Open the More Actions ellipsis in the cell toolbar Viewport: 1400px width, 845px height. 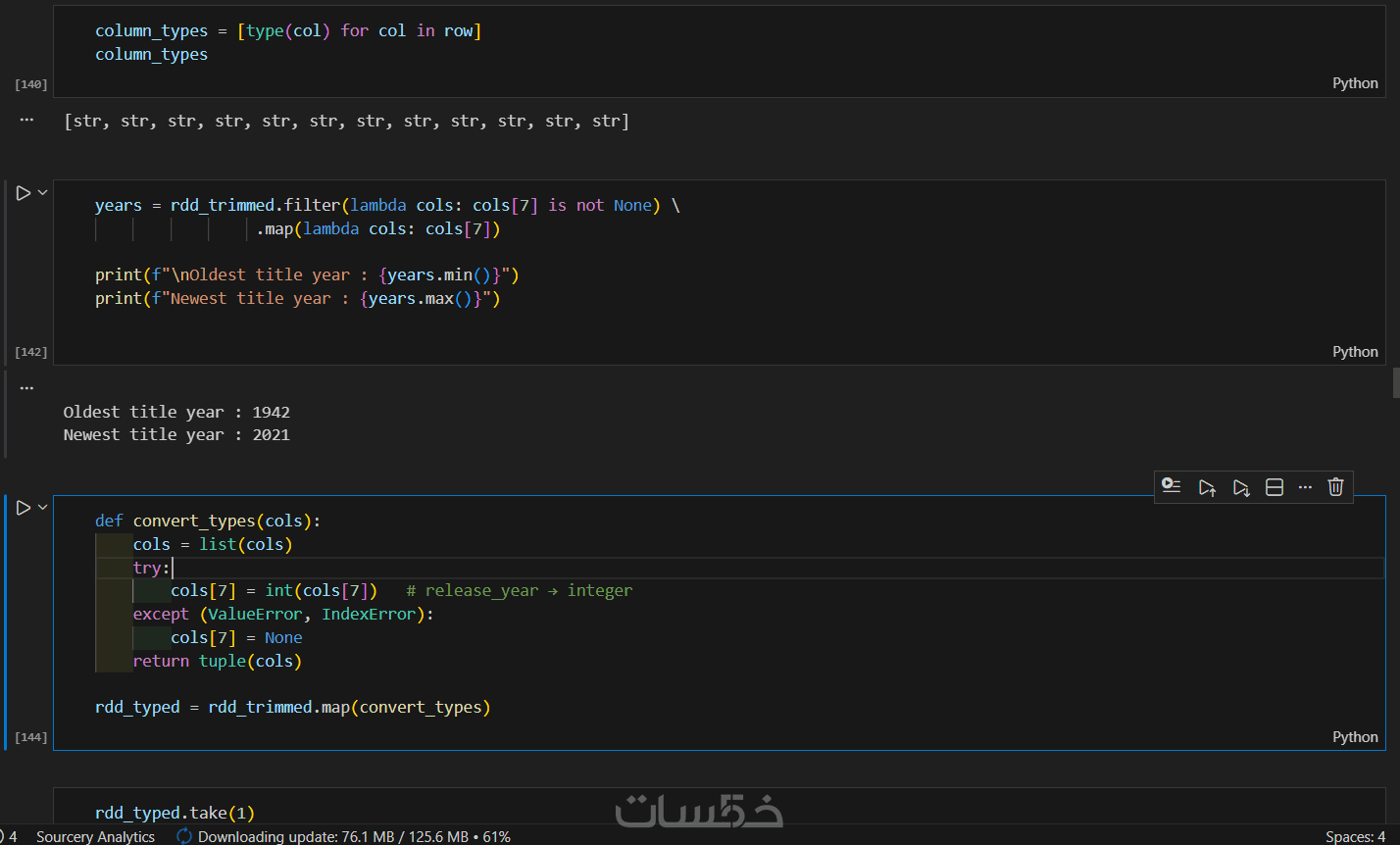click(x=1305, y=487)
